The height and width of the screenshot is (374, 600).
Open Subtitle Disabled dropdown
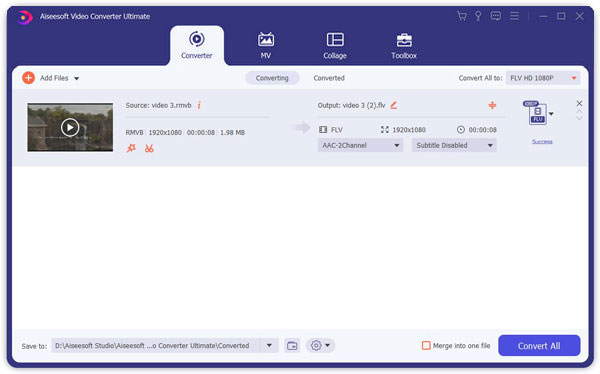click(454, 145)
